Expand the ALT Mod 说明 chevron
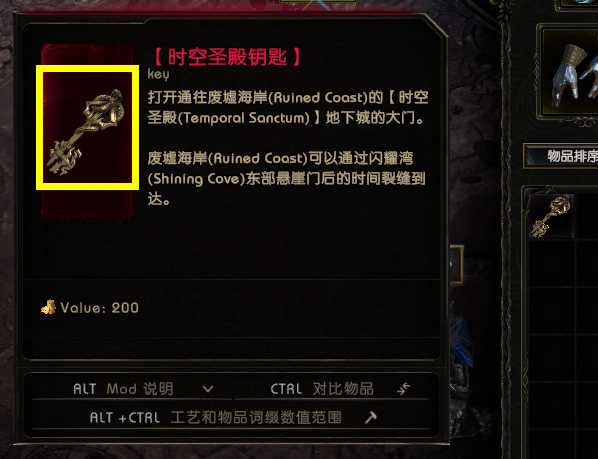This screenshot has width=598, height=459. tap(208, 389)
